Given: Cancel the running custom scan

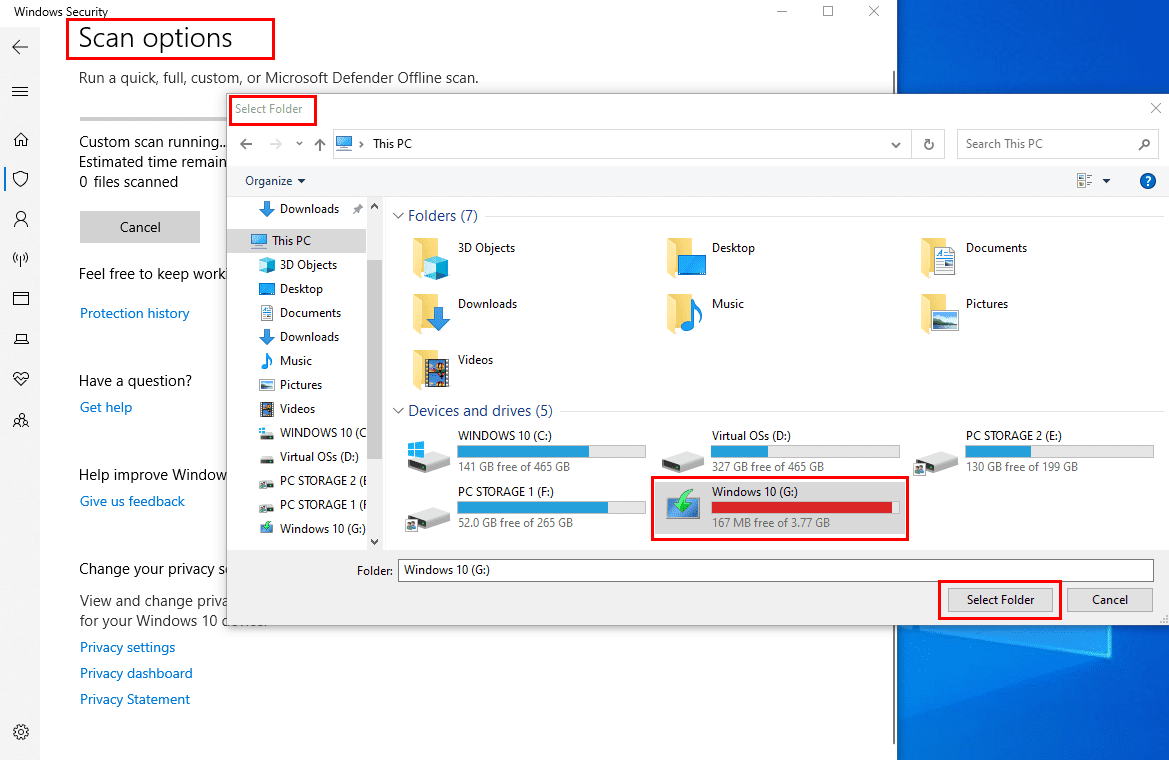Looking at the screenshot, I should (x=139, y=227).
